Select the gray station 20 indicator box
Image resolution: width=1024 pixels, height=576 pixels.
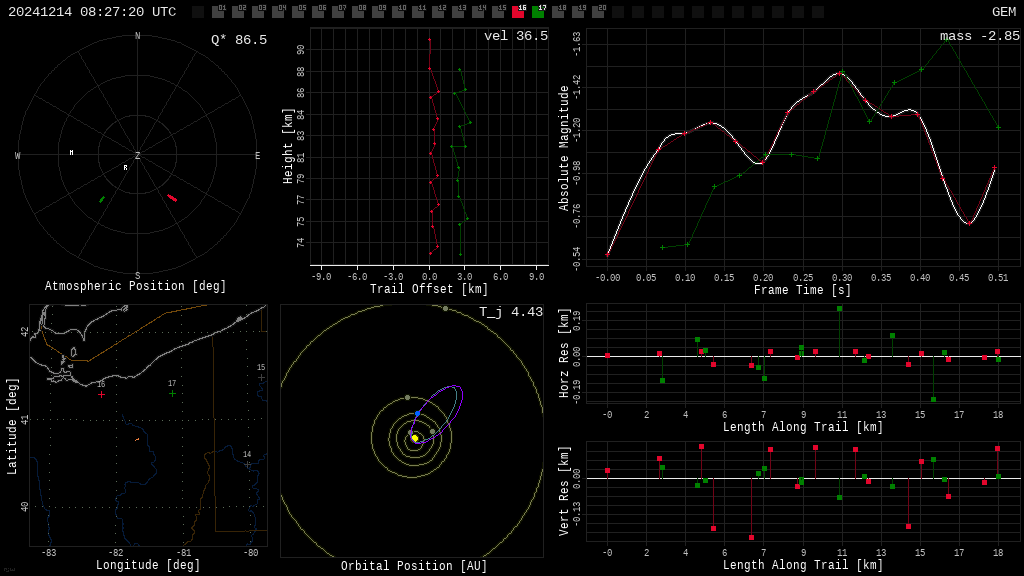click(598, 12)
